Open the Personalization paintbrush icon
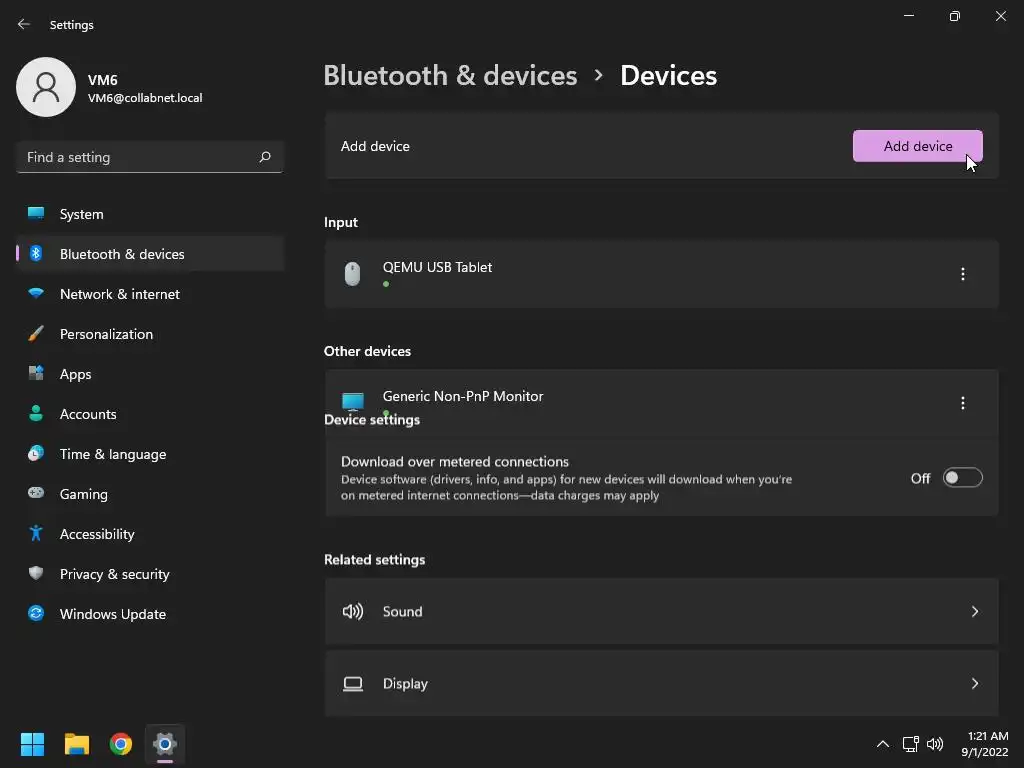 pos(36,334)
